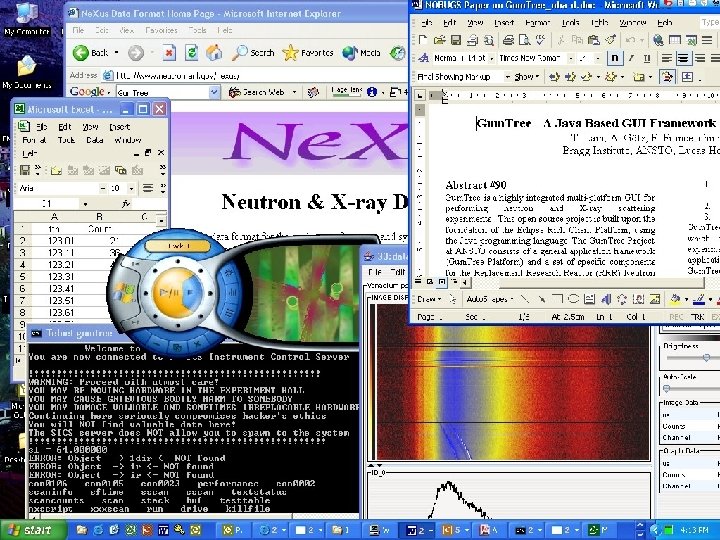Click the Open folder icon in Word toolbar

[439, 40]
